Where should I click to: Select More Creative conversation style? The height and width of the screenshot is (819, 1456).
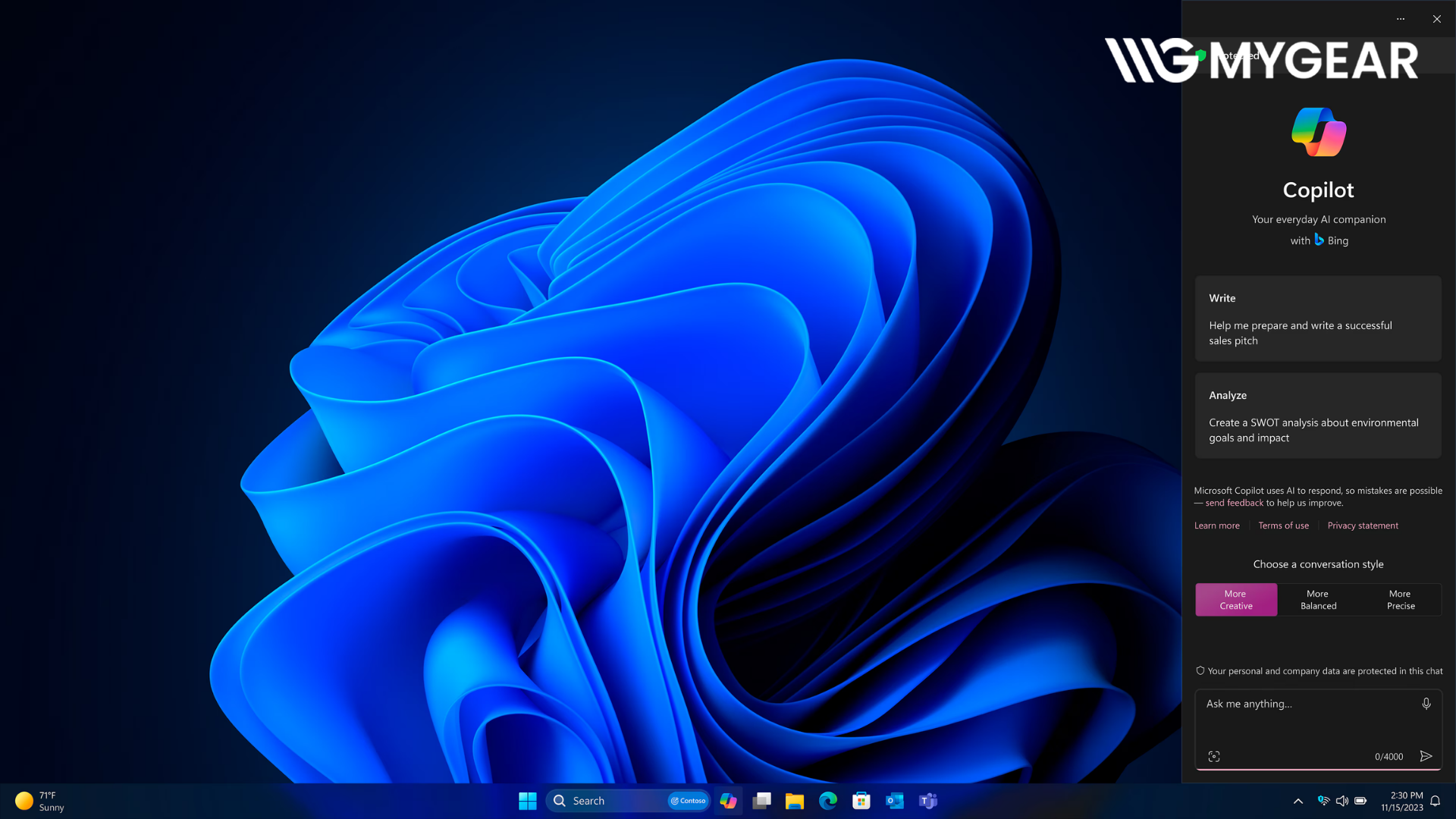click(1236, 600)
